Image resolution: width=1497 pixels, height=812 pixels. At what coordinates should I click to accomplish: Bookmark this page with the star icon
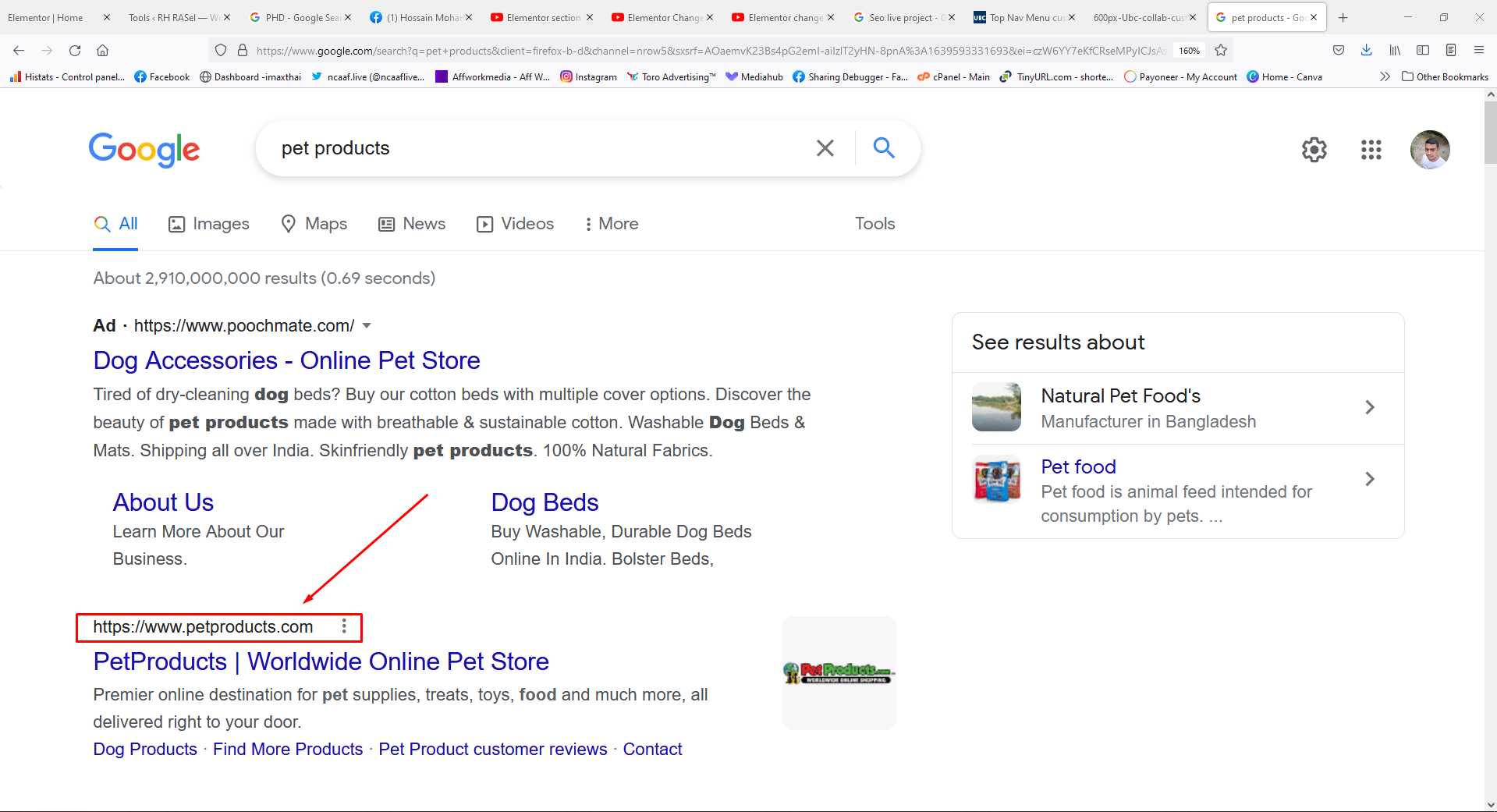(x=1221, y=51)
